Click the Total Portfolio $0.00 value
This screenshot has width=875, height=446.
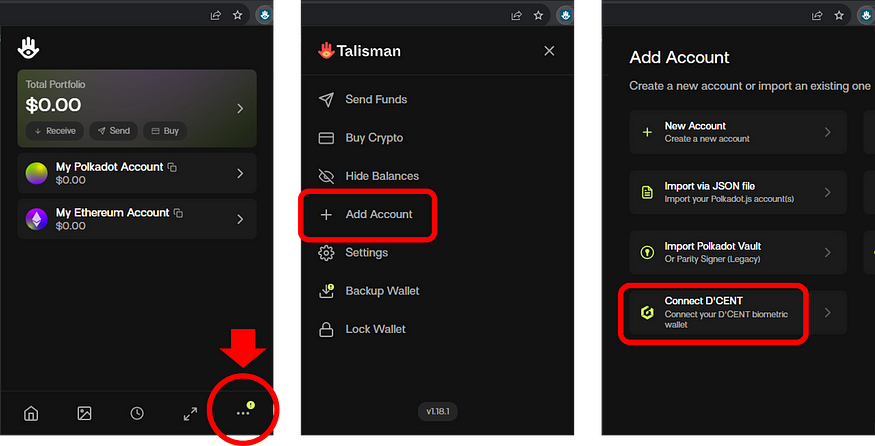[54, 105]
